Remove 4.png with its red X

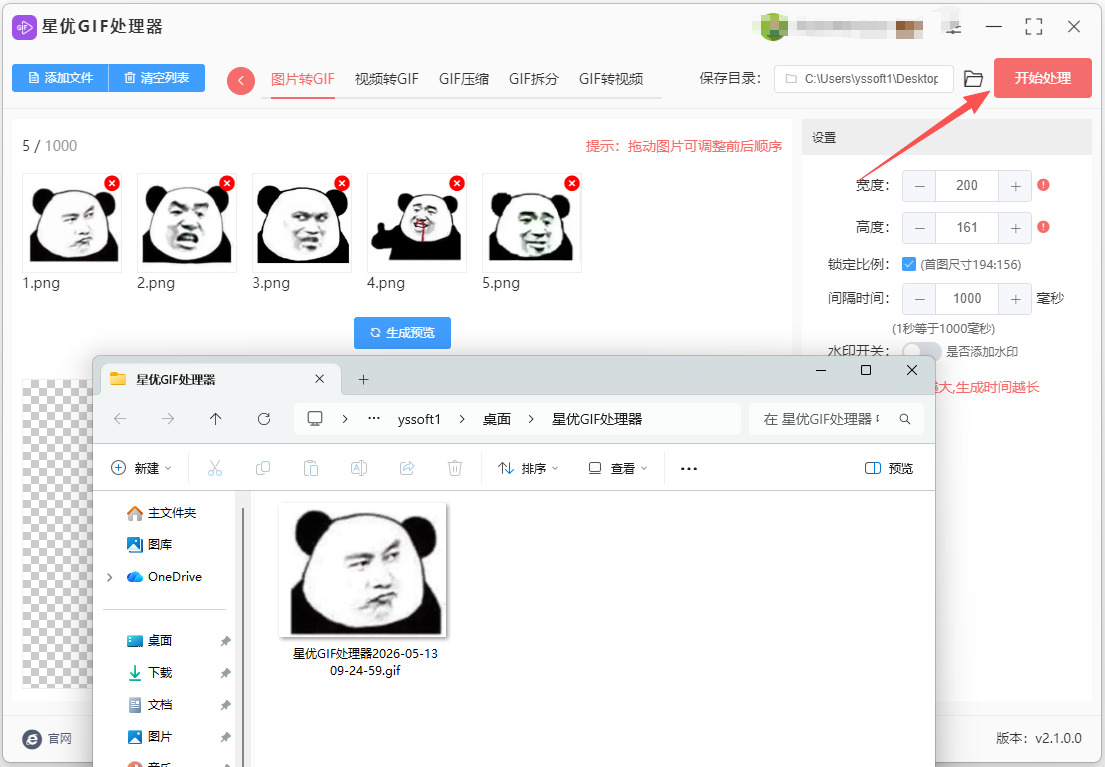point(457,183)
